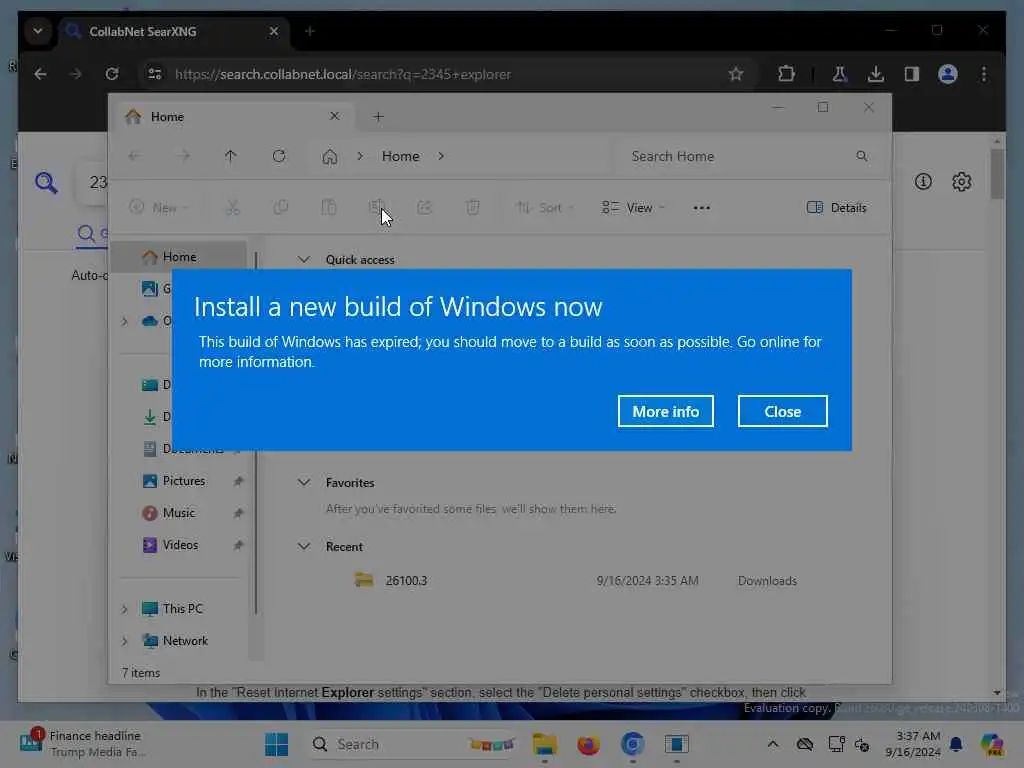
Task: Open a new browser tab
Action: [310, 31]
